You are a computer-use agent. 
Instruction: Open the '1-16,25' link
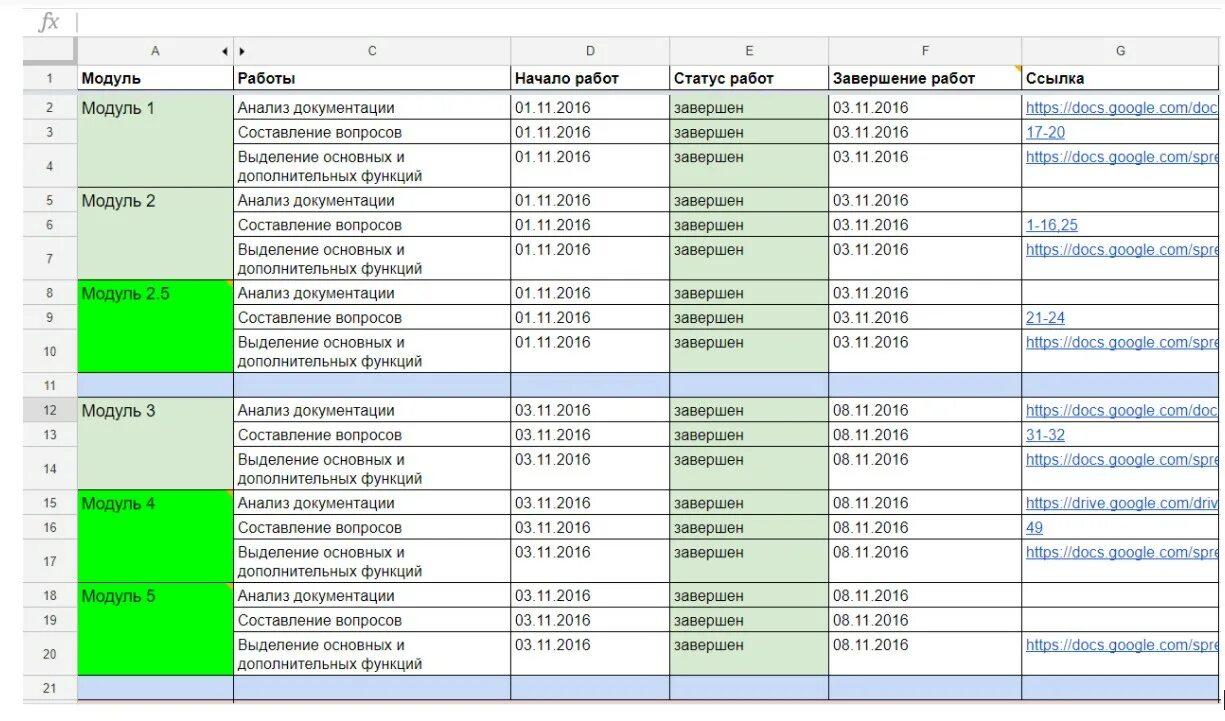tap(1052, 225)
